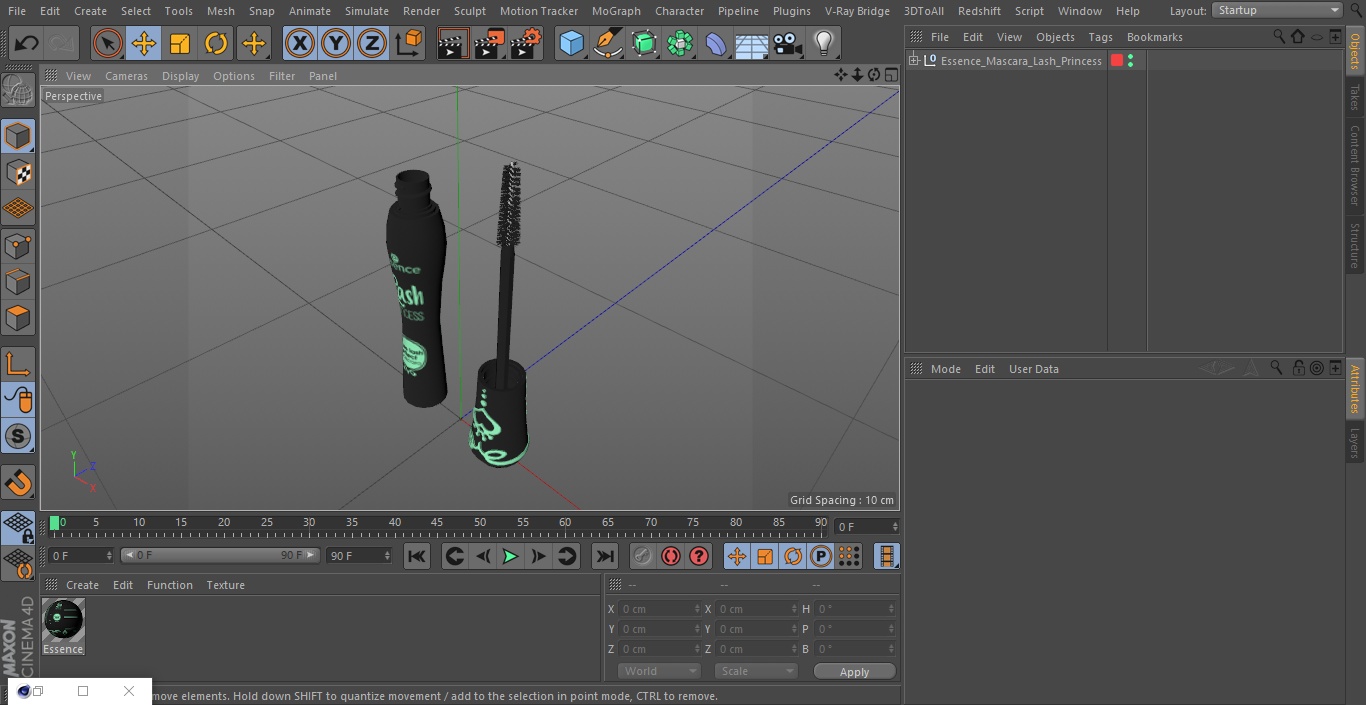This screenshot has height=705, width=1366.
Task: Enable the Axis mode icon
Action: tap(18, 364)
